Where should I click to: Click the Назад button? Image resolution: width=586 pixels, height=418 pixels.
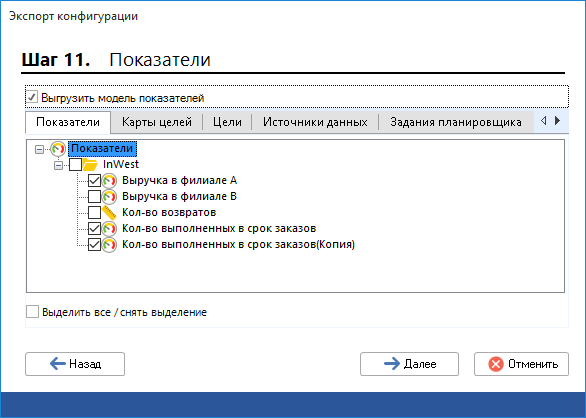point(75,364)
